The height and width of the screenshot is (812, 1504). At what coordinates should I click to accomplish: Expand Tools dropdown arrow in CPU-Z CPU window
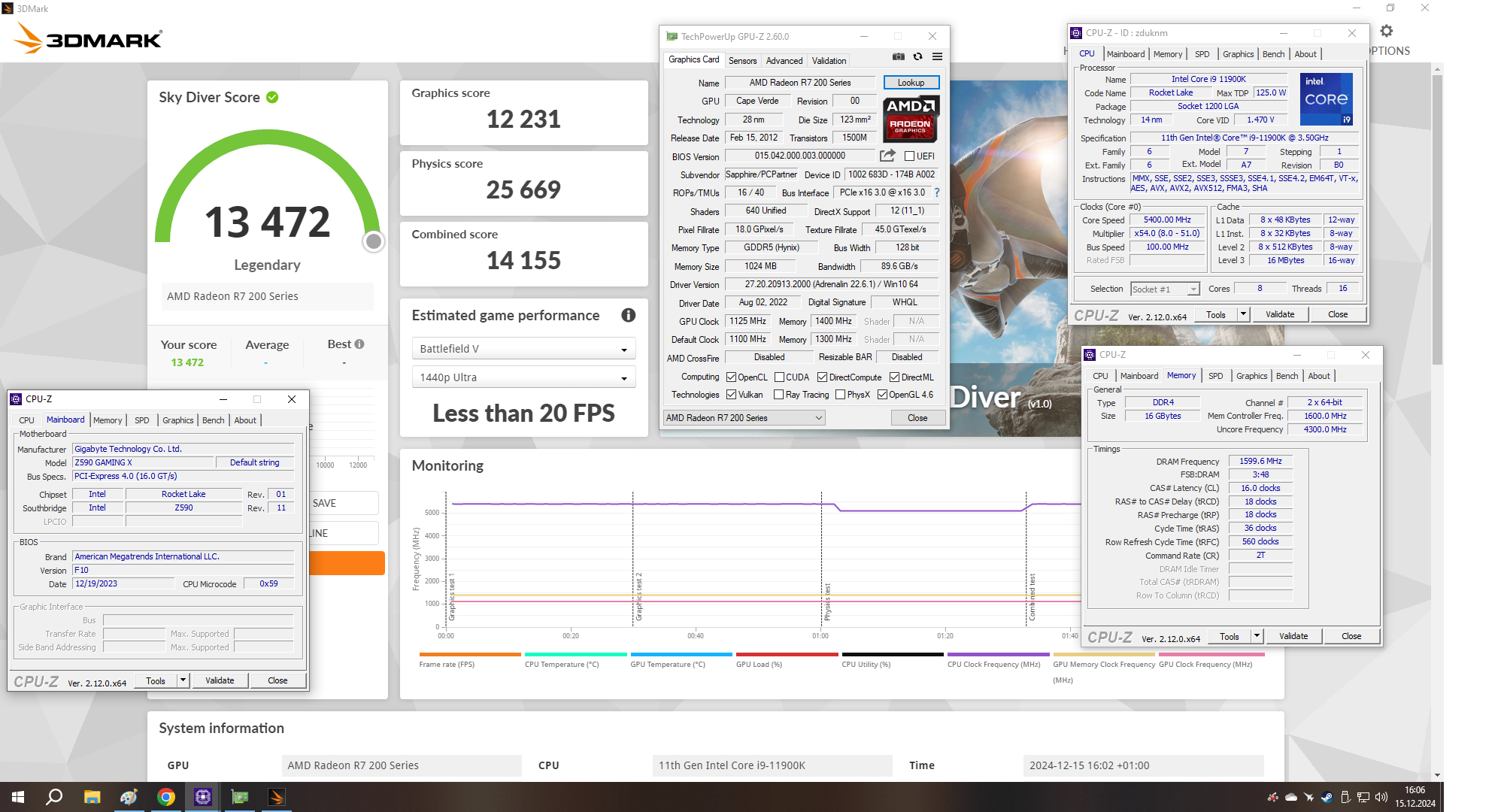[1243, 314]
